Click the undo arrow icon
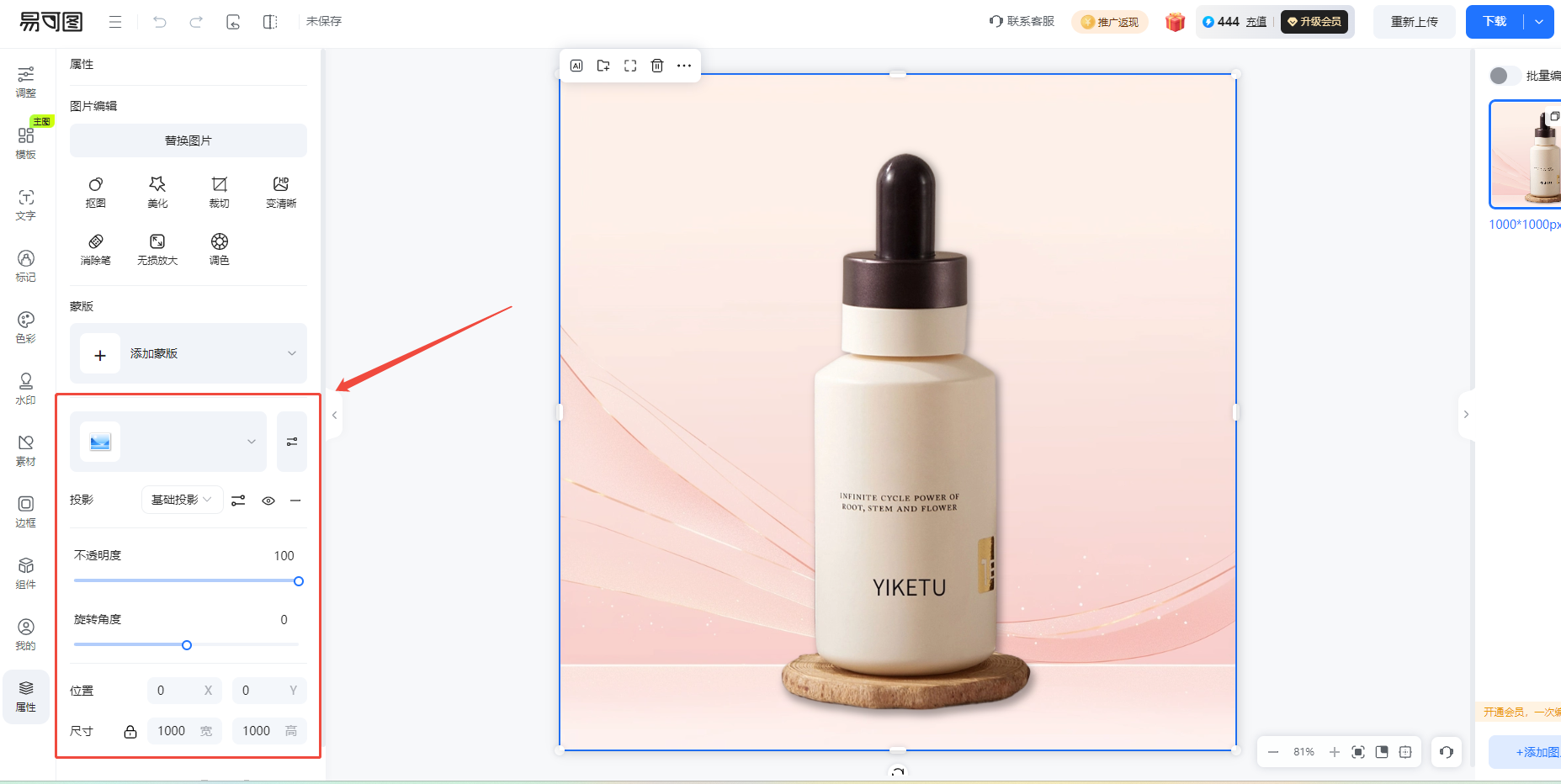The width and height of the screenshot is (1561, 784). pos(160,22)
